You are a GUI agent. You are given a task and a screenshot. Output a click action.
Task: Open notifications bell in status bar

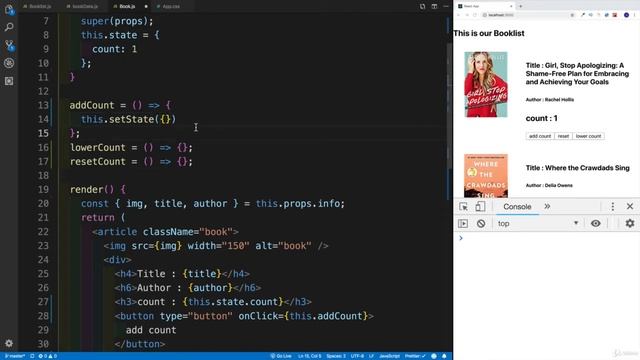coord(444,356)
